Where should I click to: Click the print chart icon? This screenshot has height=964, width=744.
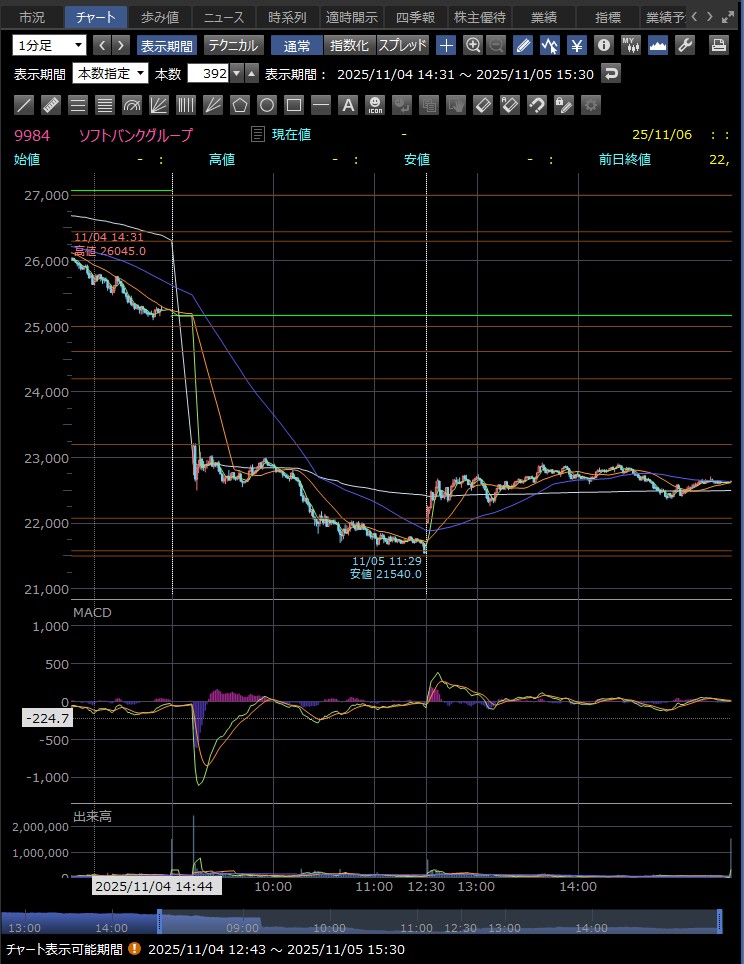[x=718, y=45]
